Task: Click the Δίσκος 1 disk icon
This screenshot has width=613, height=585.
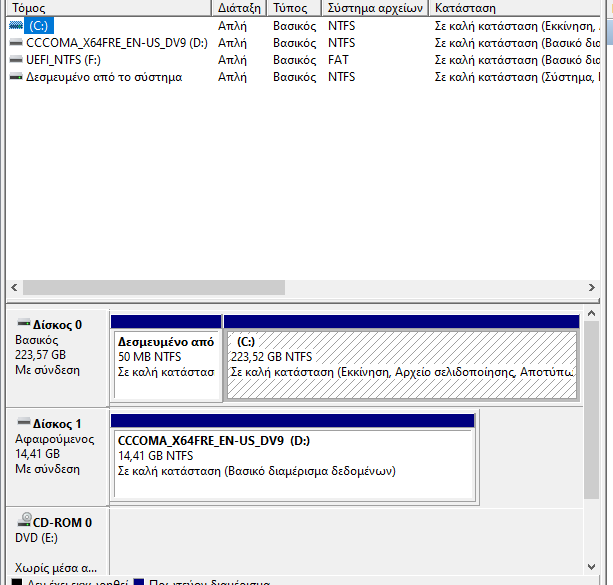Action: point(24,422)
